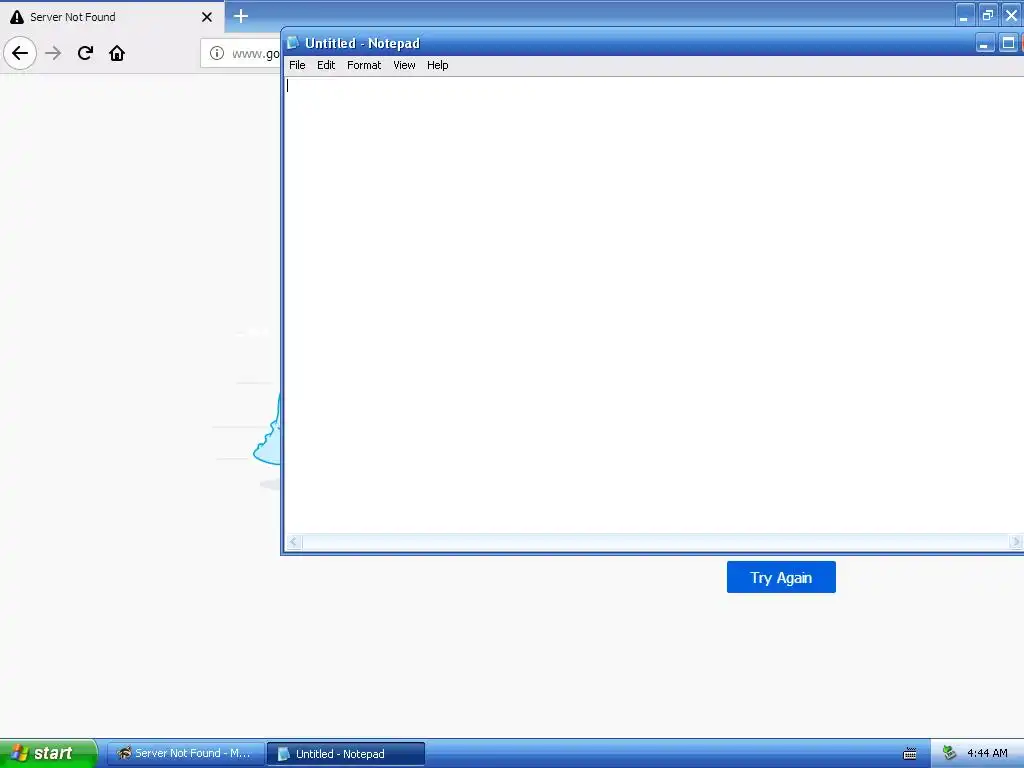This screenshot has height=768, width=1024.
Task: Click Notepad horizontal scrollbar left arrow
Action: pos(294,542)
